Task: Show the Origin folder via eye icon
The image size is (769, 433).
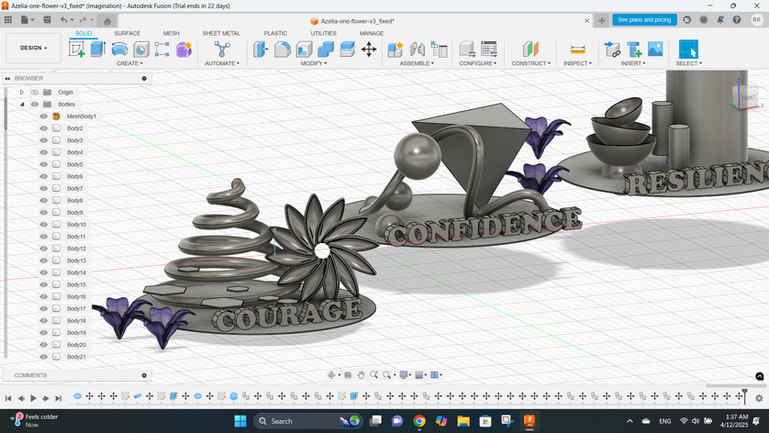Action: point(34,92)
